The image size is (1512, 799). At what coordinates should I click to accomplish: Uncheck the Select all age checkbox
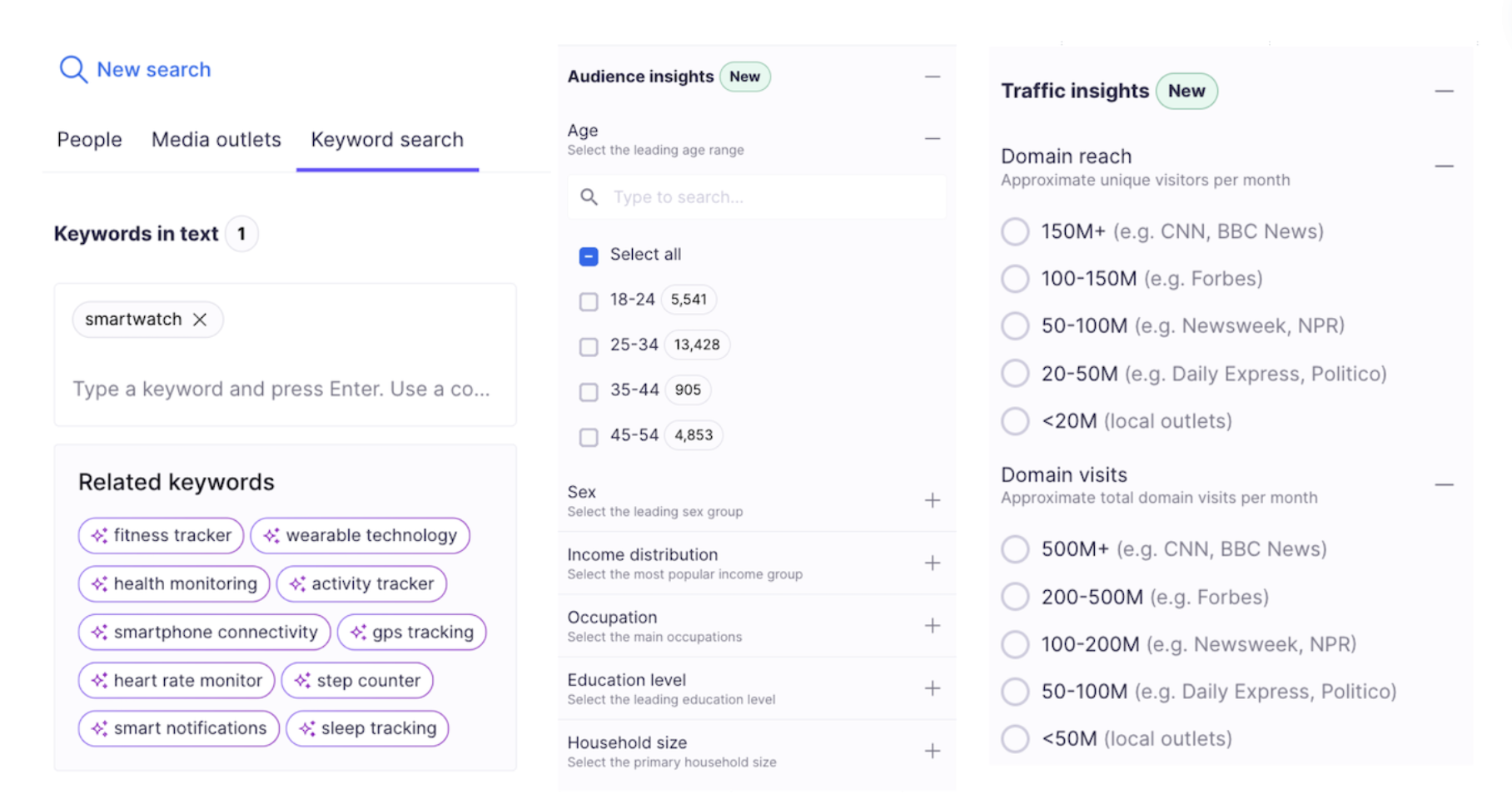coord(589,256)
